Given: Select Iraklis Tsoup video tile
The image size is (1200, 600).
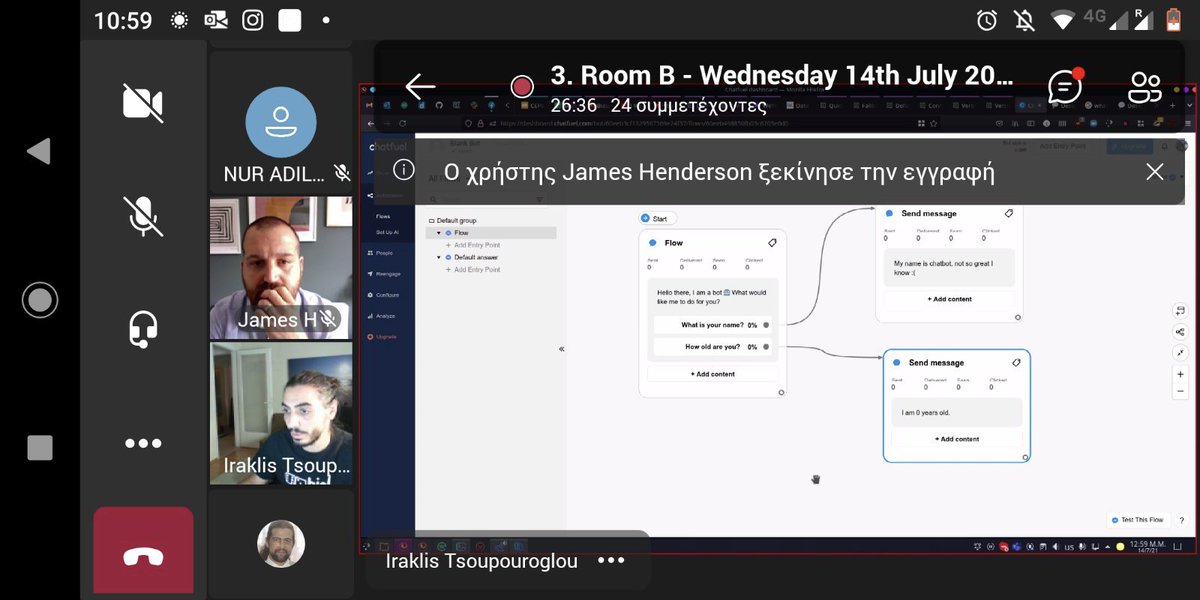Looking at the screenshot, I should (281, 413).
